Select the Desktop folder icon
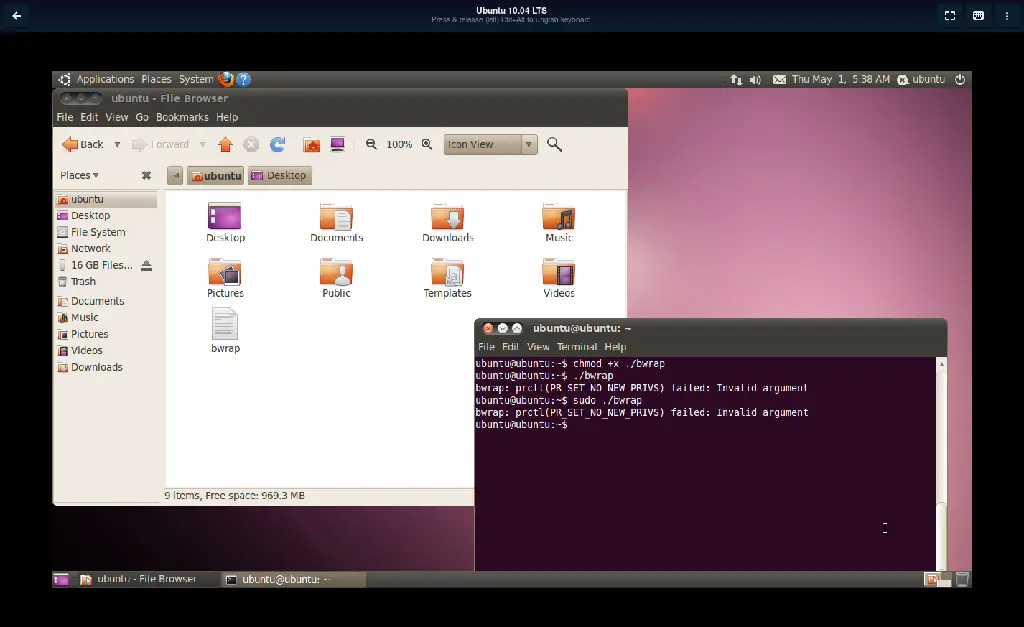This screenshot has height=627, width=1024. (x=225, y=216)
